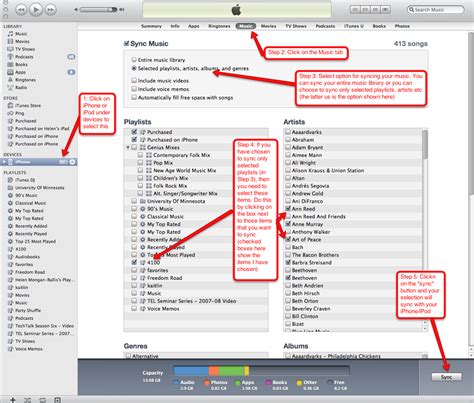Click the Previous track rewind button

coord(21,10)
